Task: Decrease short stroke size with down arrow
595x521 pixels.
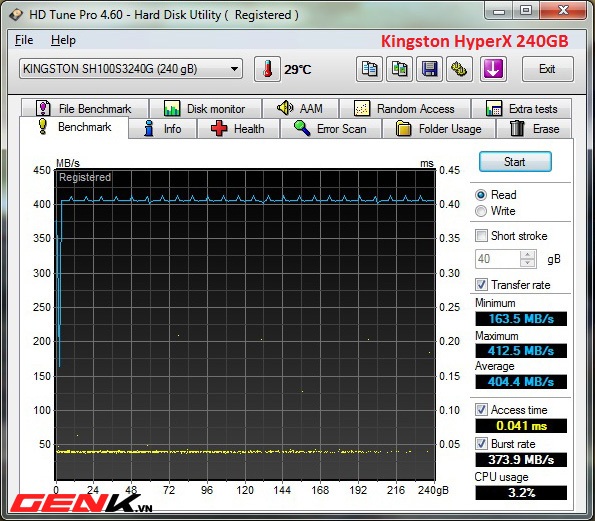Action: pyautogui.click(x=528, y=263)
